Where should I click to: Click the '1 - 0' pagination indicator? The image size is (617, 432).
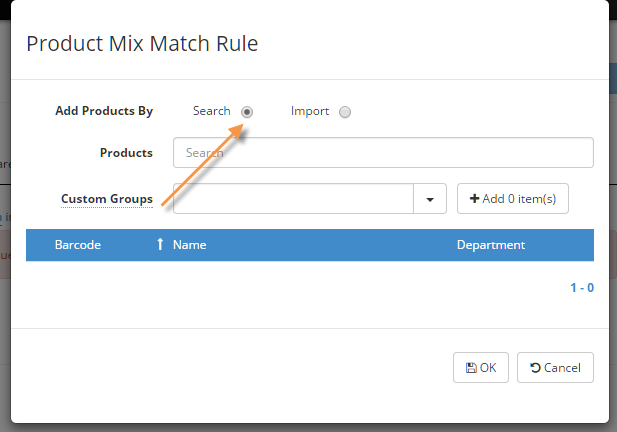point(582,287)
